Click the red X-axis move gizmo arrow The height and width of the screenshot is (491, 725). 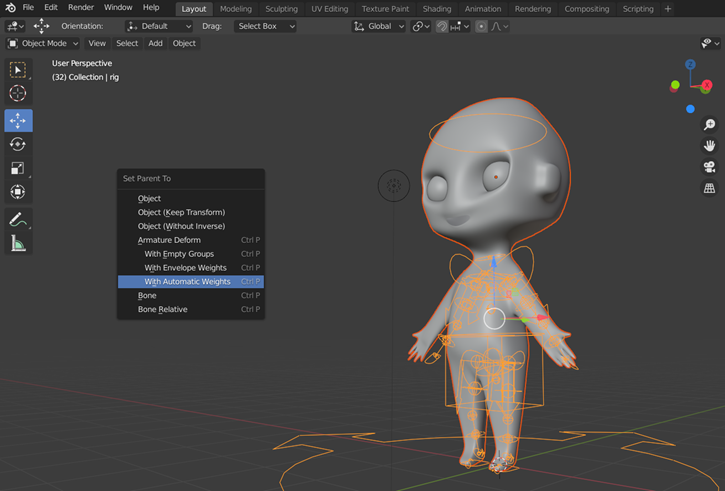click(x=541, y=318)
